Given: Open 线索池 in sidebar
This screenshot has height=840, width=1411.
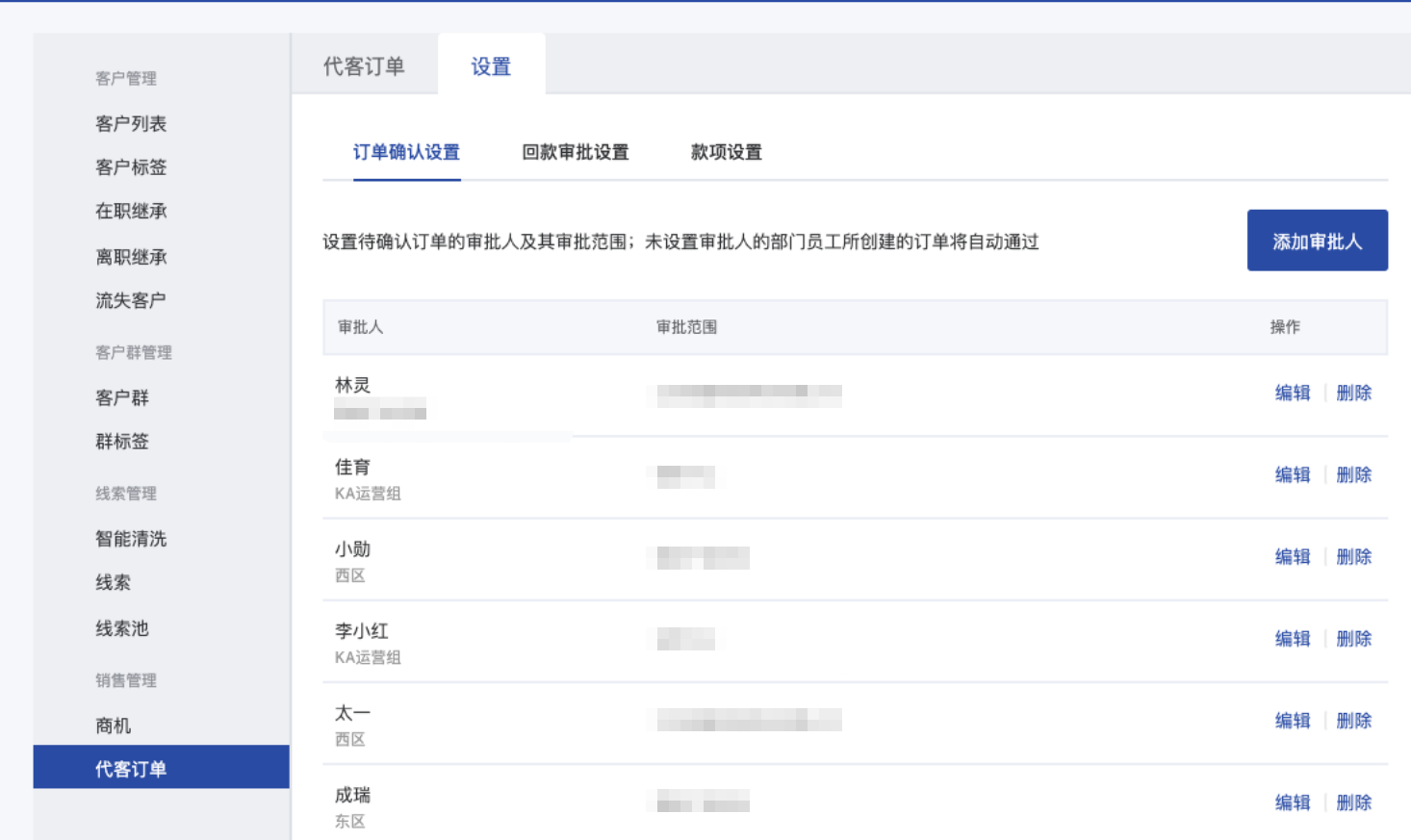Looking at the screenshot, I should tap(122, 627).
